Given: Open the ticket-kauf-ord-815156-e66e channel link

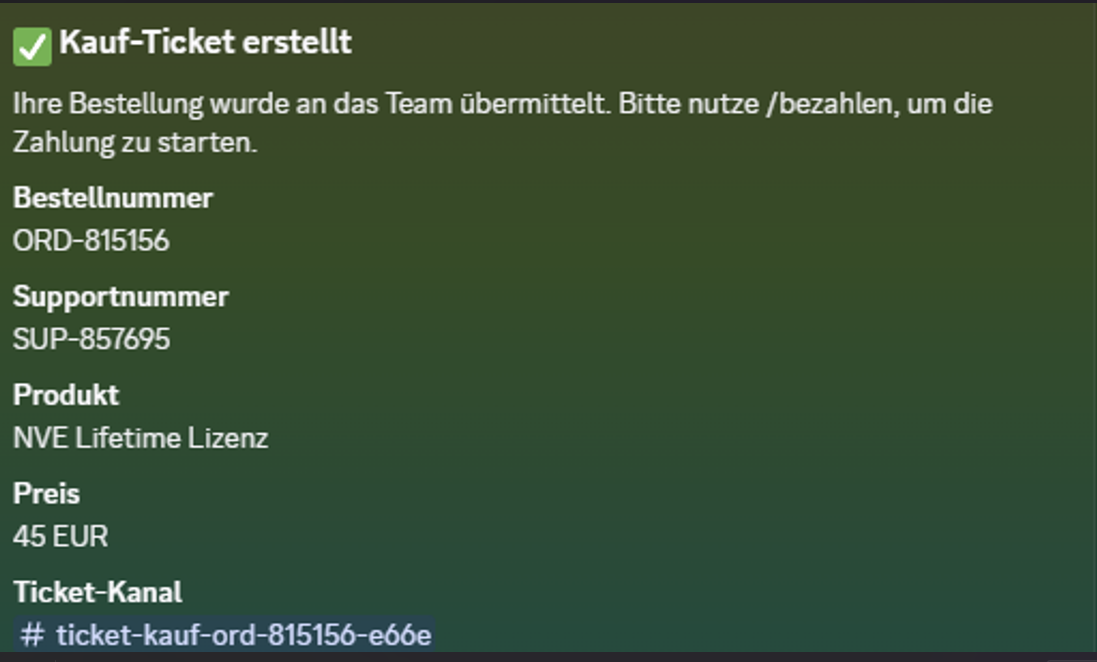Looking at the screenshot, I should (x=225, y=635).
